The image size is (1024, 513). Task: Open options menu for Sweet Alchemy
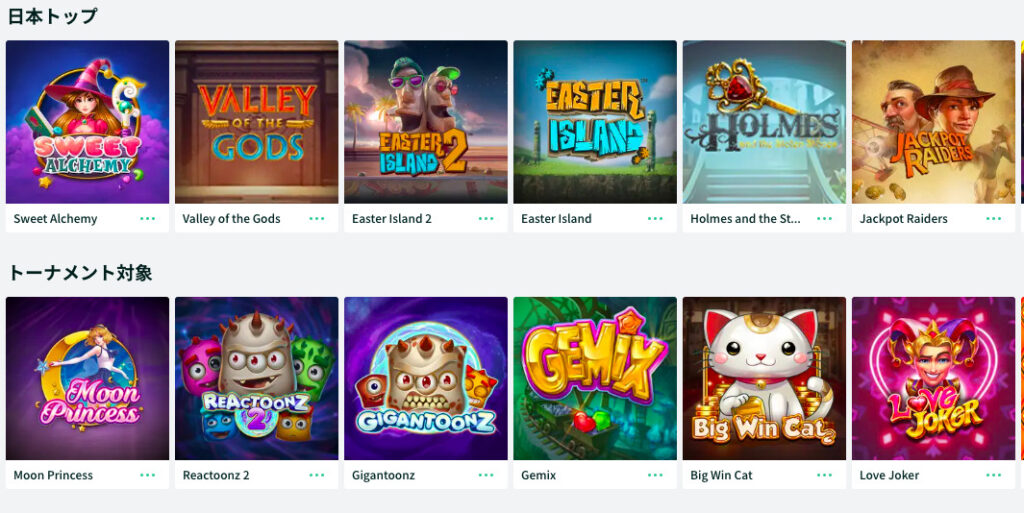click(x=148, y=219)
